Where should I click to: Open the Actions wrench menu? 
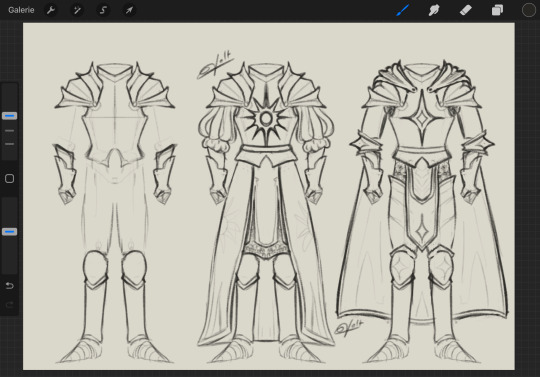[51, 10]
